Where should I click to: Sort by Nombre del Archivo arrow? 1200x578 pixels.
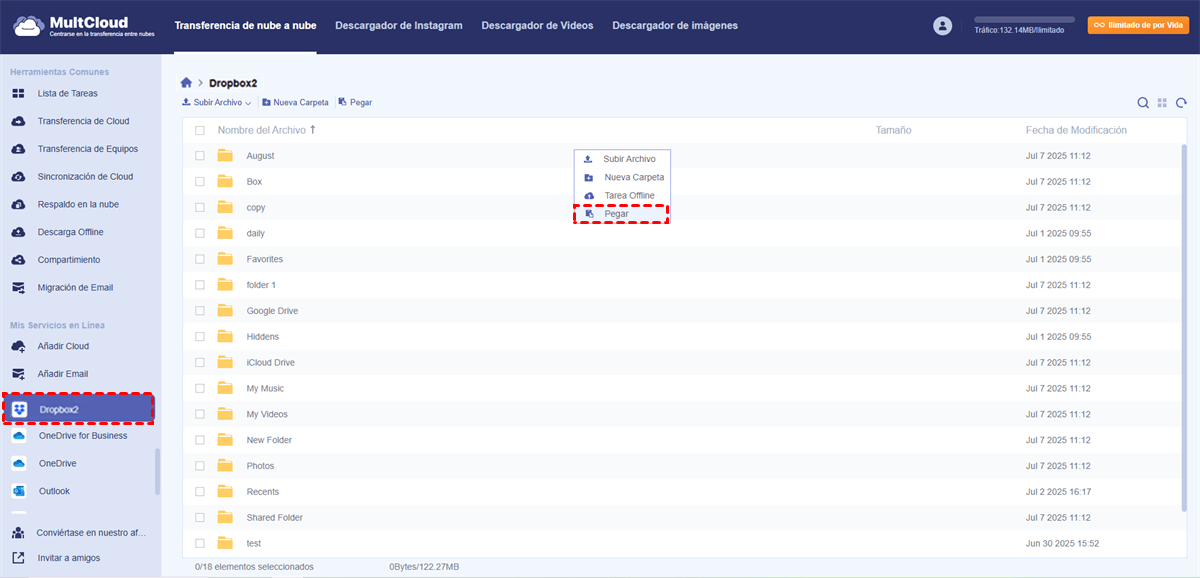tap(313, 130)
